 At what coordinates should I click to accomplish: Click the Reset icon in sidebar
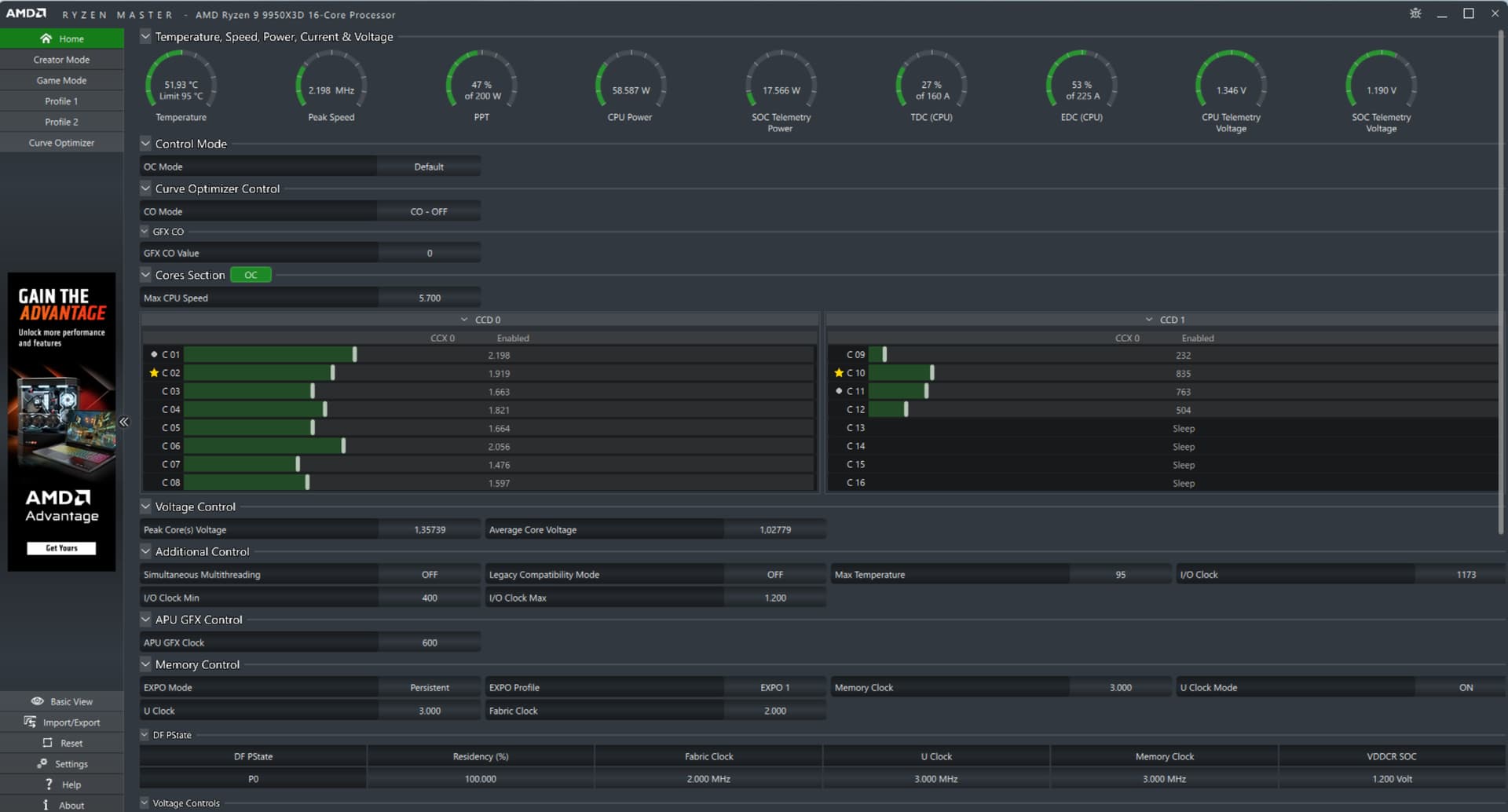(47, 743)
